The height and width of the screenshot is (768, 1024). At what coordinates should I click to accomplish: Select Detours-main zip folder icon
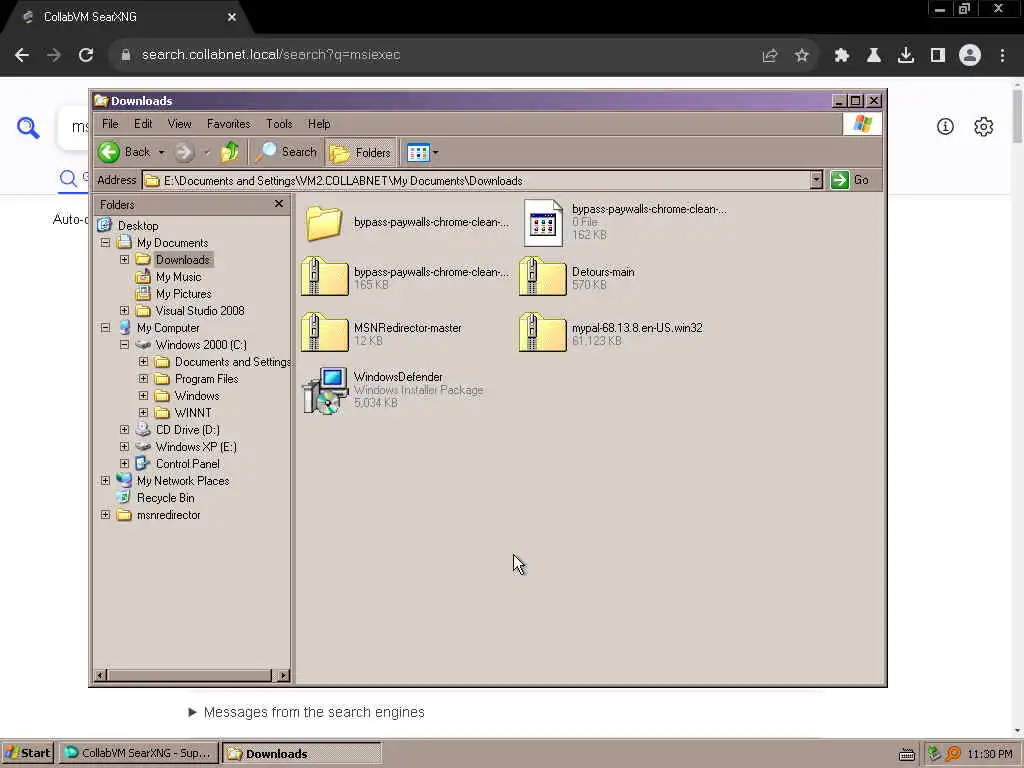[543, 276]
